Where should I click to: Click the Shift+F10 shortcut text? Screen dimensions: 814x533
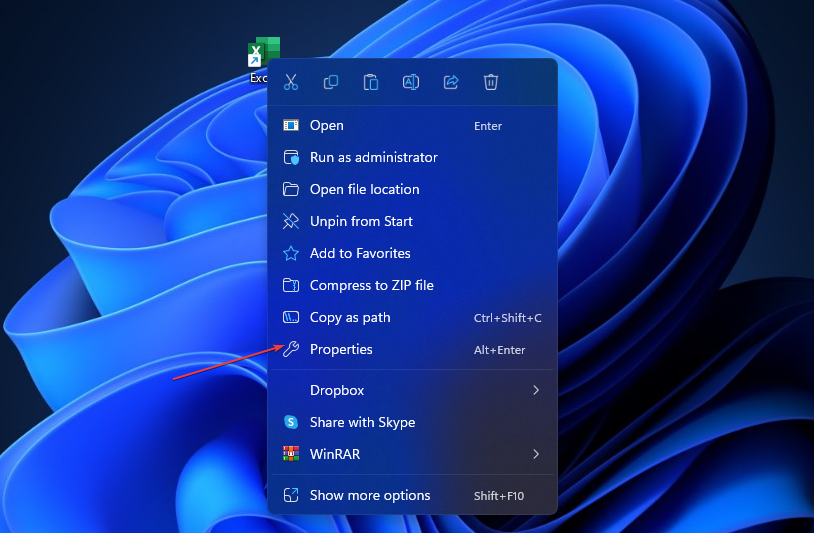(498, 496)
